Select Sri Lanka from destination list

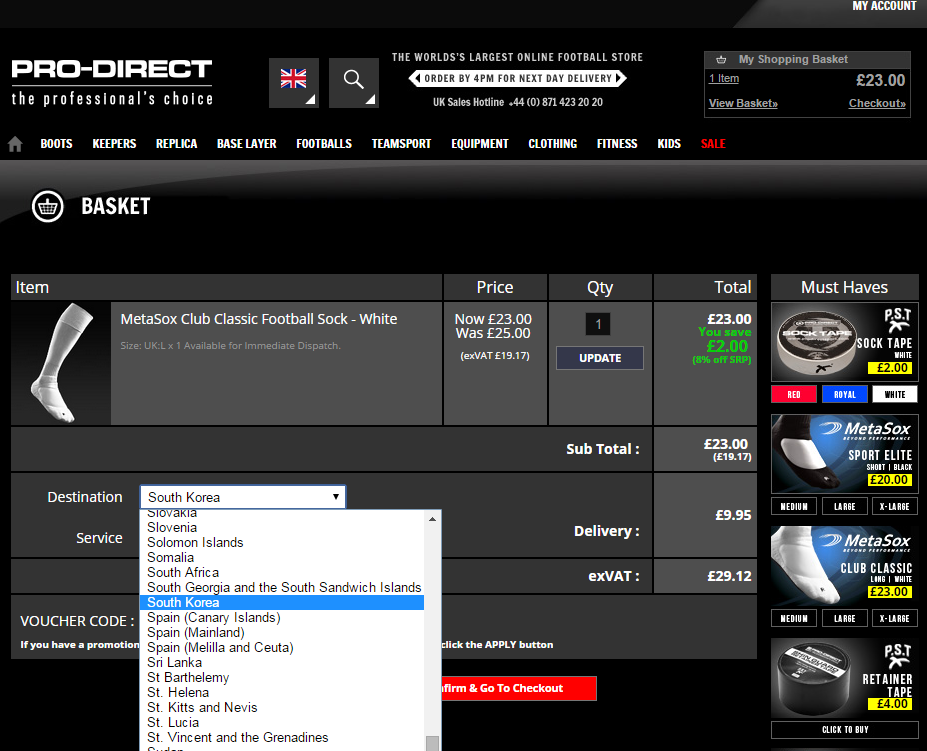pyautogui.click(x=281, y=663)
